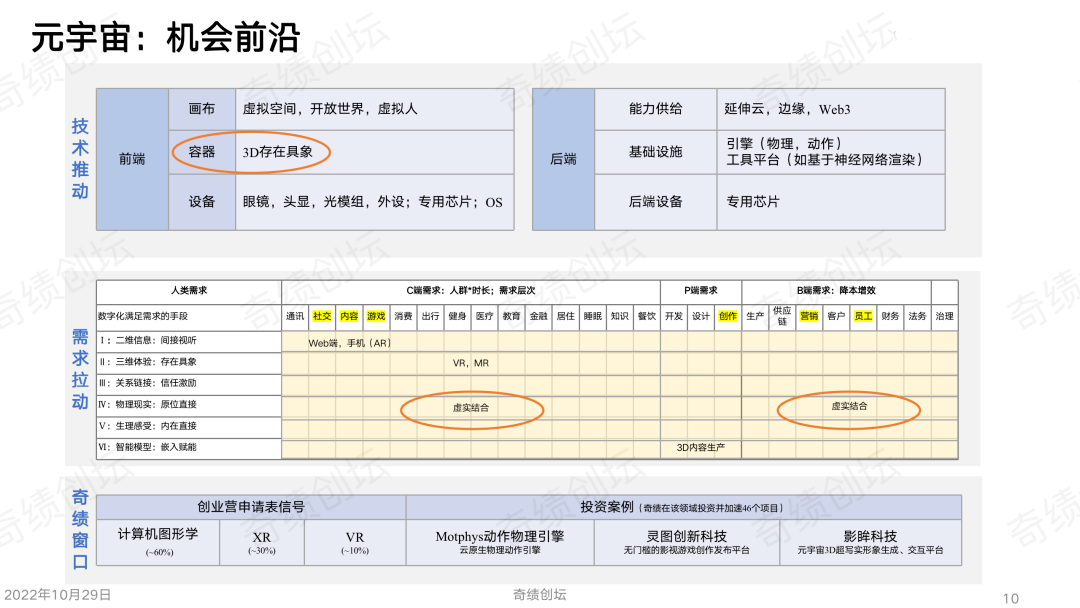The height and width of the screenshot is (608, 1080).
Task: Select the '居住' column header
Action: coord(565,316)
